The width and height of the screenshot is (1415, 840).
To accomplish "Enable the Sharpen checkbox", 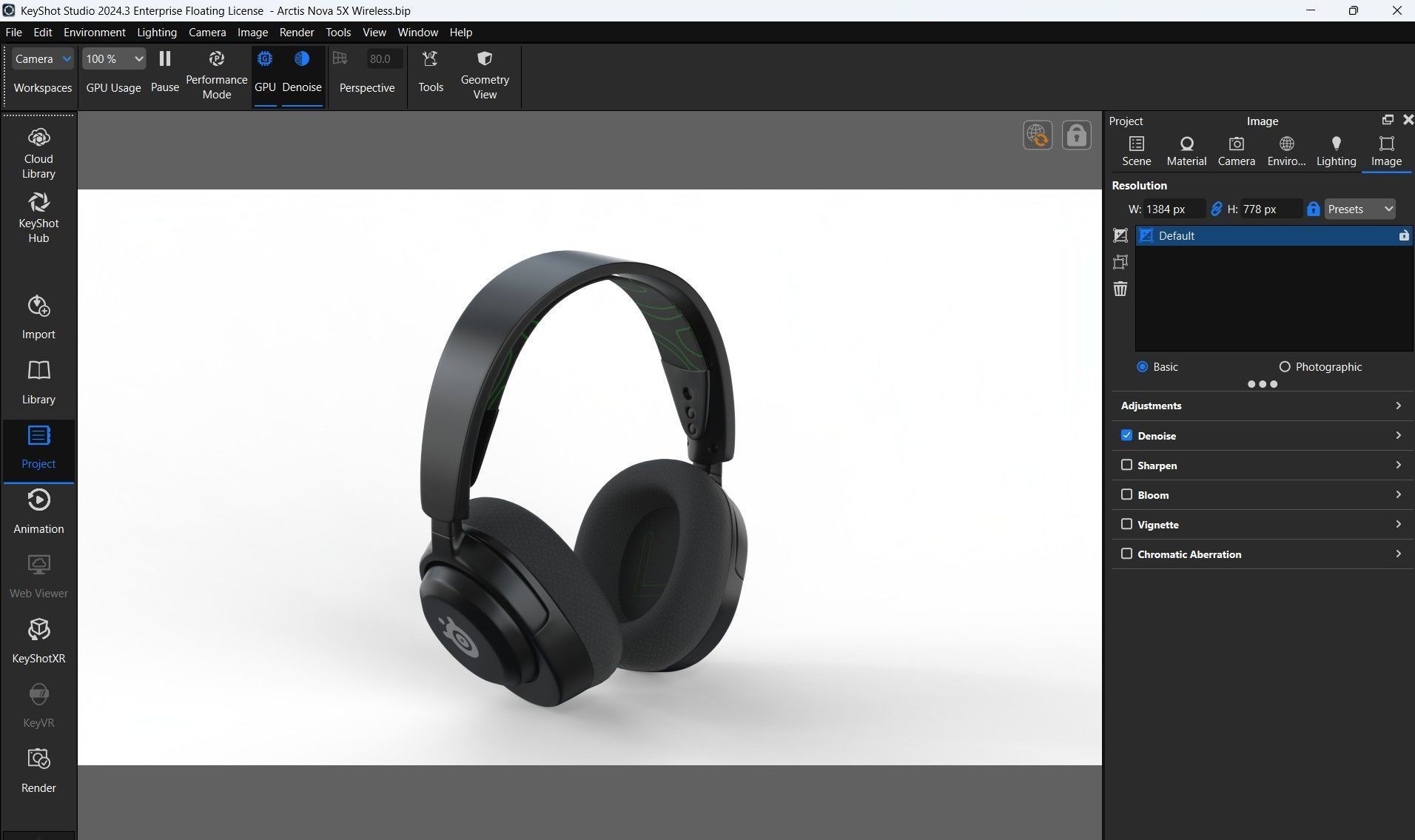I will pos(1126,465).
